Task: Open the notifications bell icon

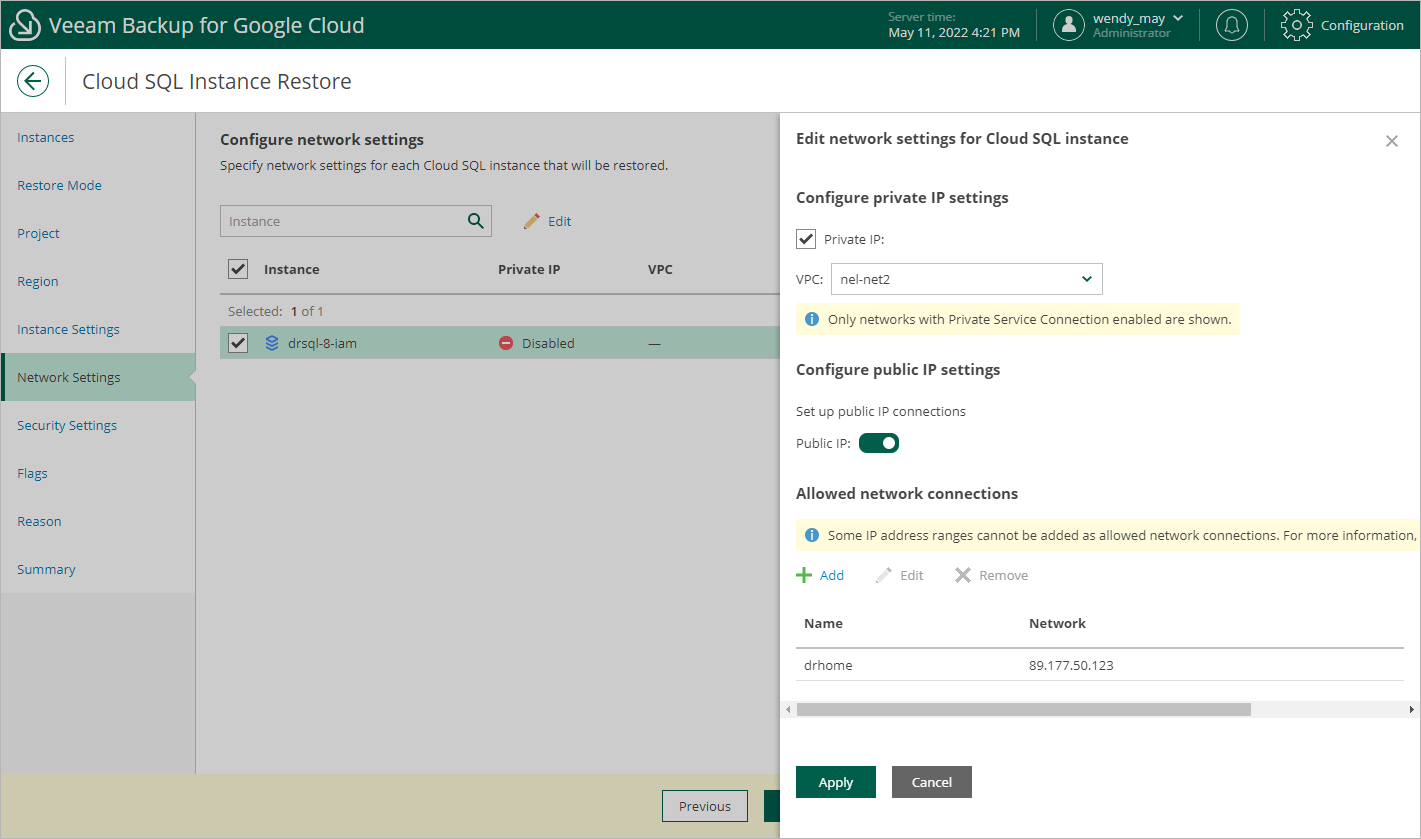Action: point(1231,25)
